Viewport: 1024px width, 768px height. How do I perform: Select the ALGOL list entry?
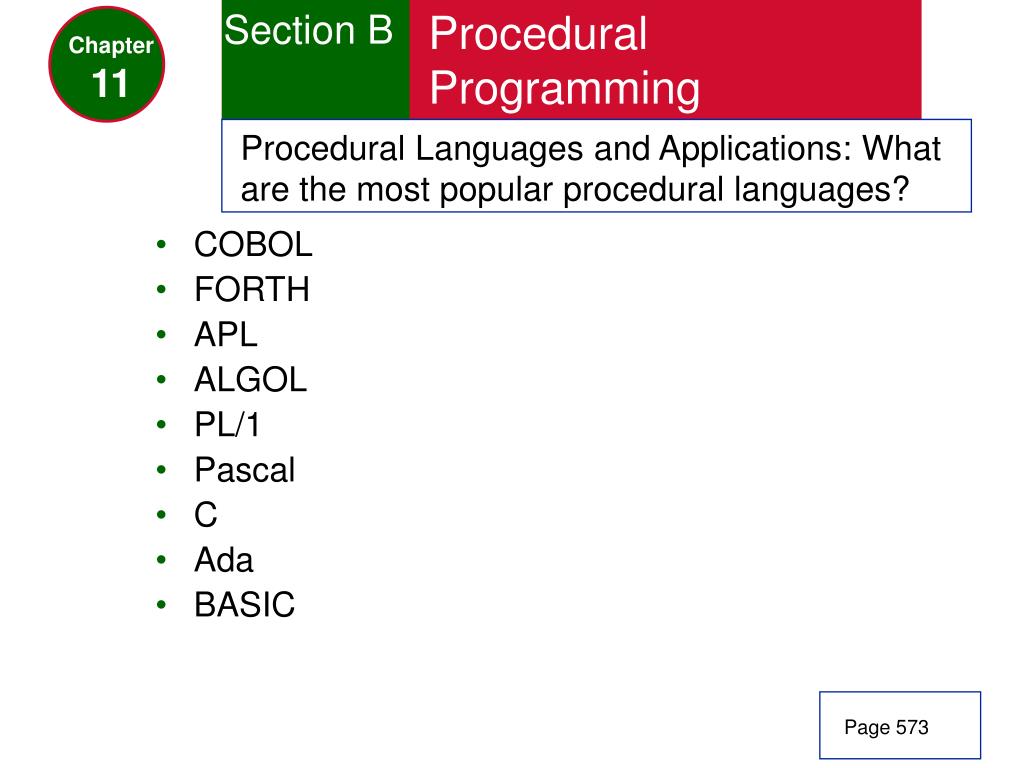pos(250,379)
